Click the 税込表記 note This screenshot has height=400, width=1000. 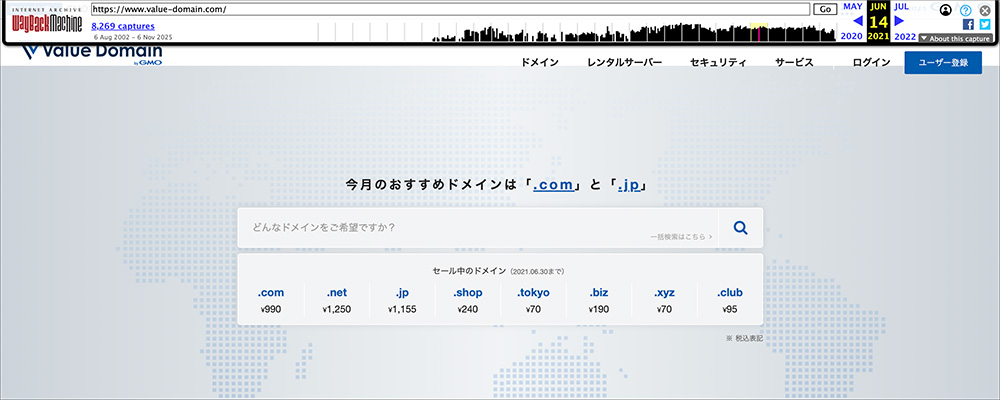tap(744, 338)
